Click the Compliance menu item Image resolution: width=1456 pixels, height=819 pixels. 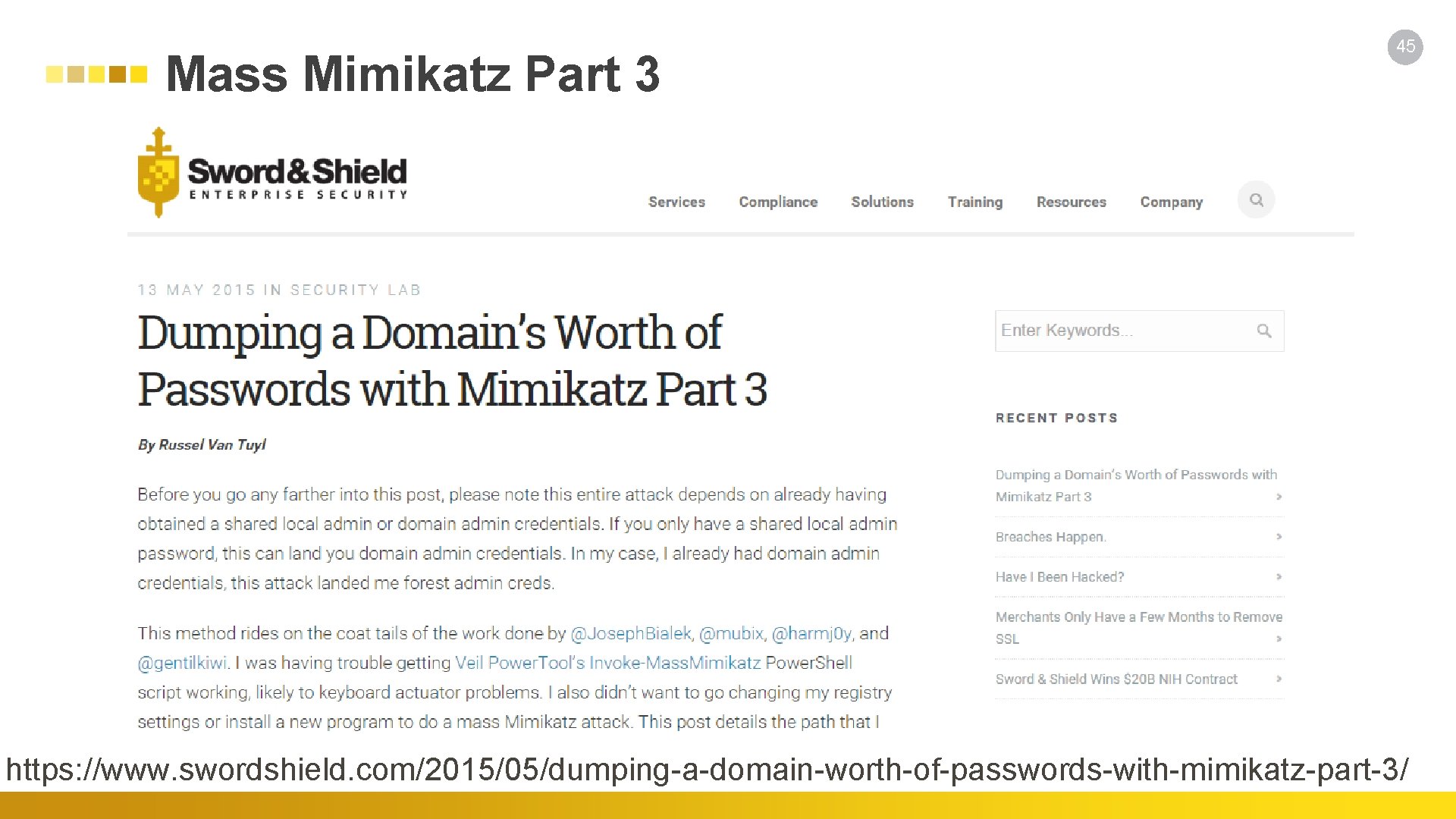777,202
